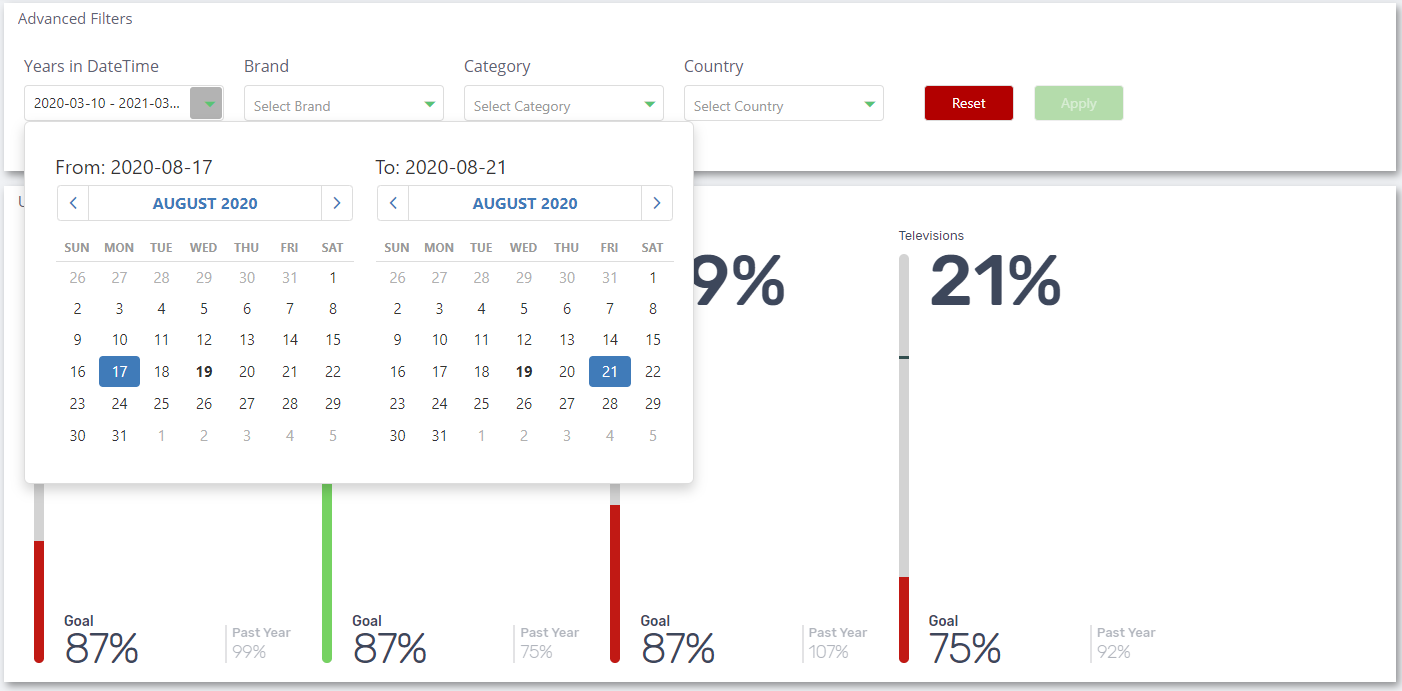Click the AUGUST 2020 header on To calendar
Image resolution: width=1402 pixels, height=691 pixels.
(525, 203)
